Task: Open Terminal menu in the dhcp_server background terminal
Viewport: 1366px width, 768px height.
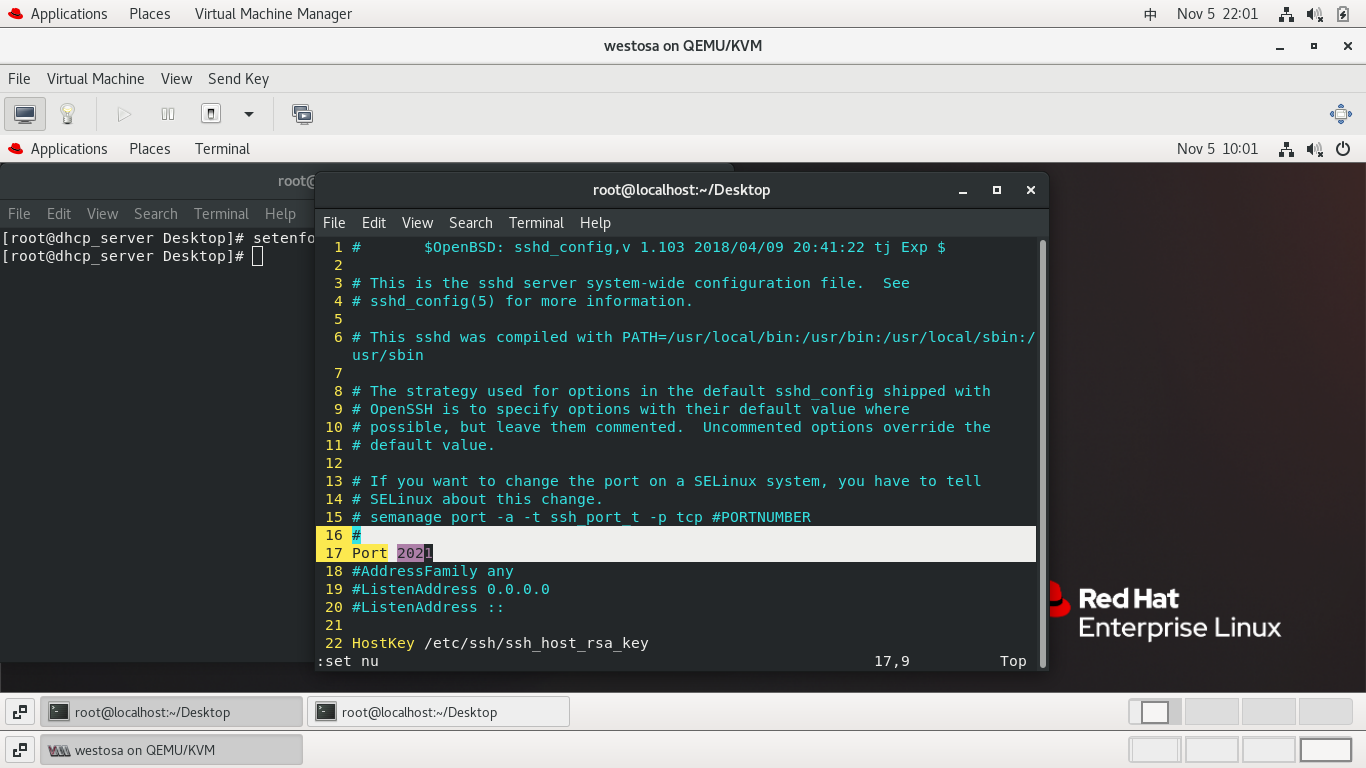Action: (221, 214)
